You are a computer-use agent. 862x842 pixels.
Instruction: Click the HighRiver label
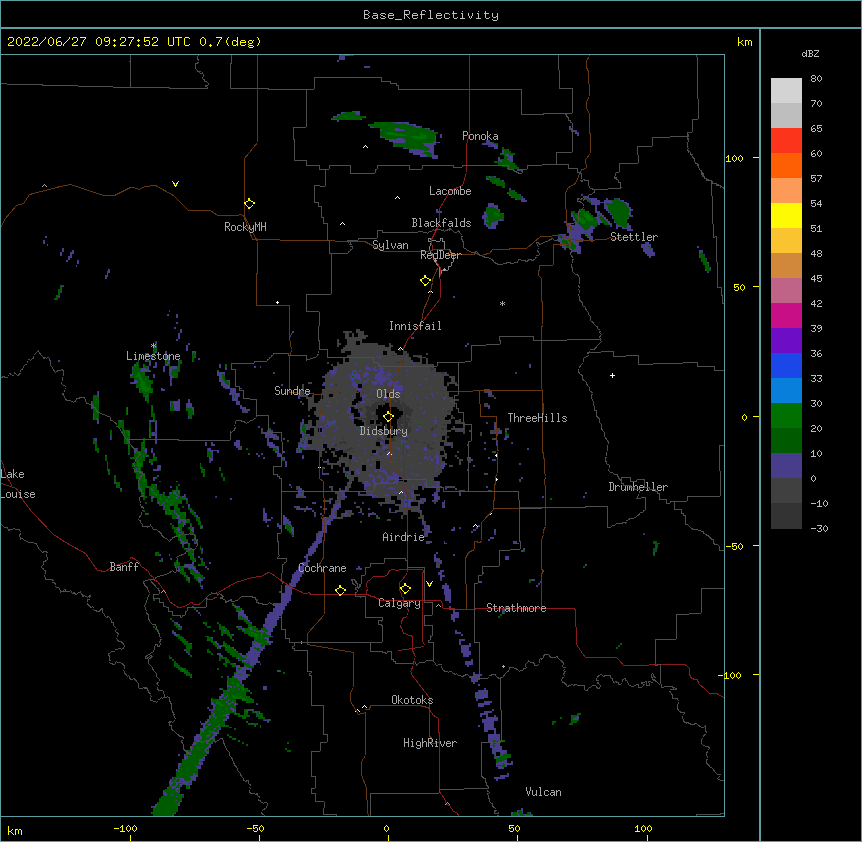(430, 743)
